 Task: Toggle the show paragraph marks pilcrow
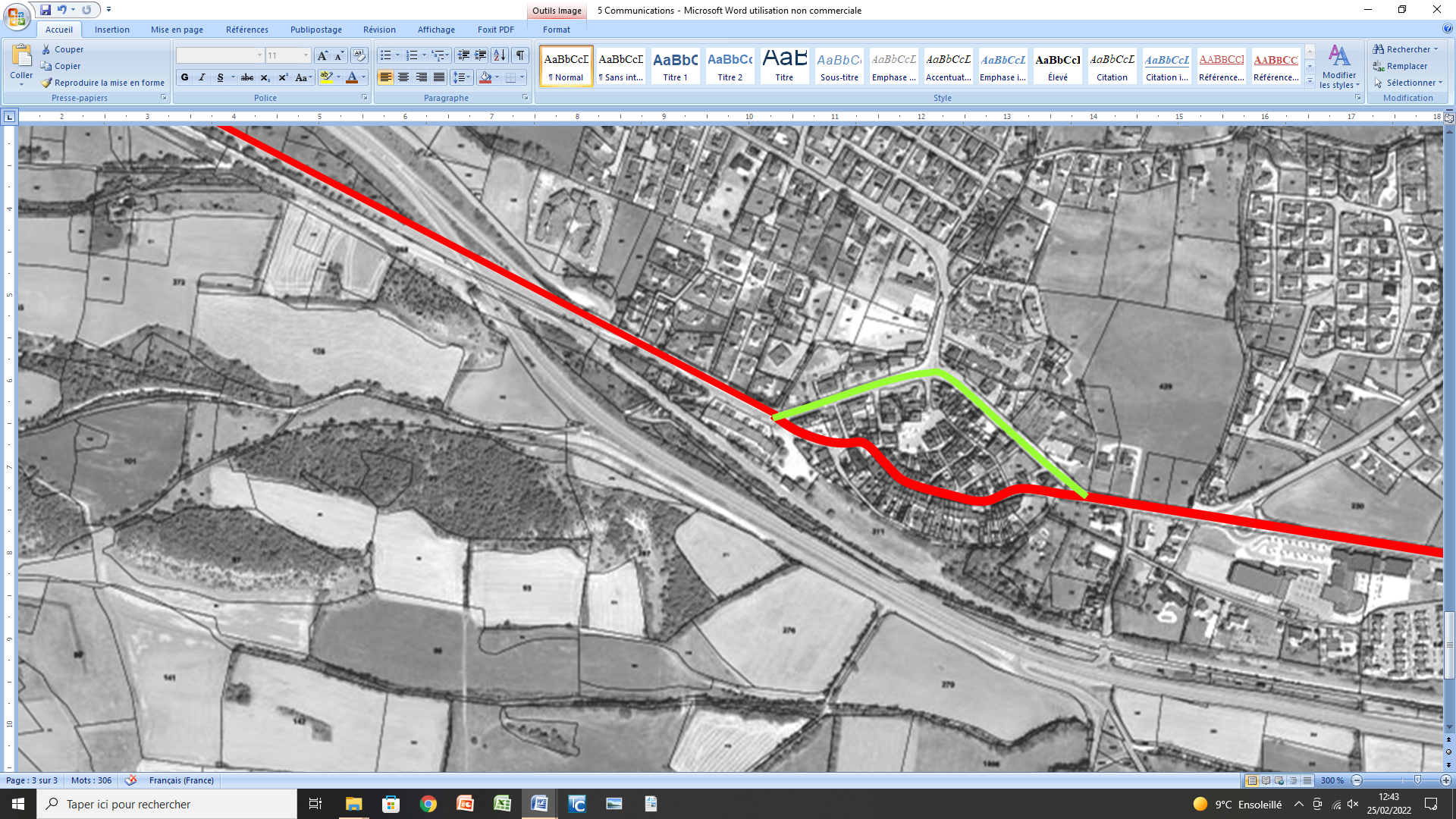tap(520, 55)
